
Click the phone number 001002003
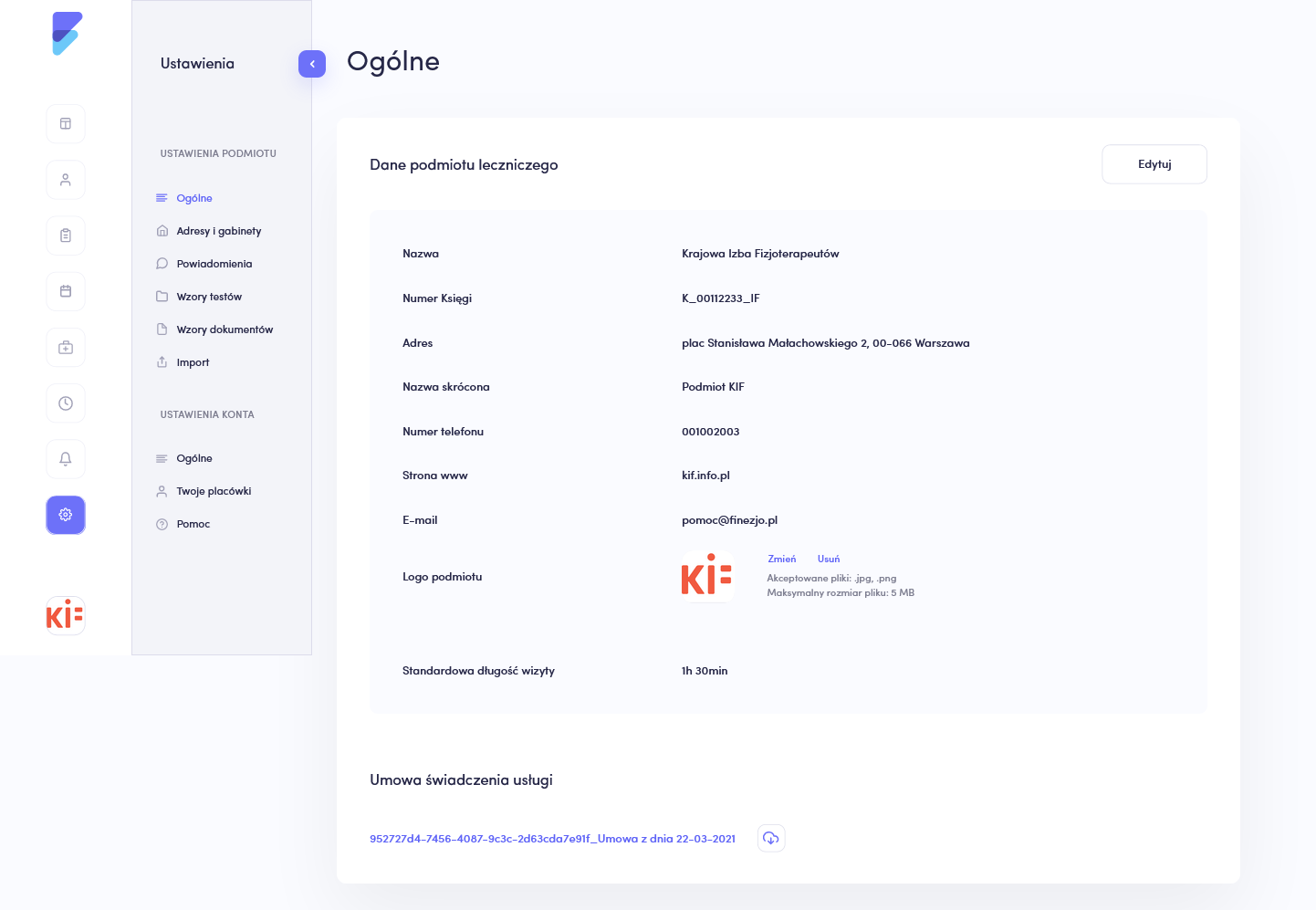click(x=711, y=432)
